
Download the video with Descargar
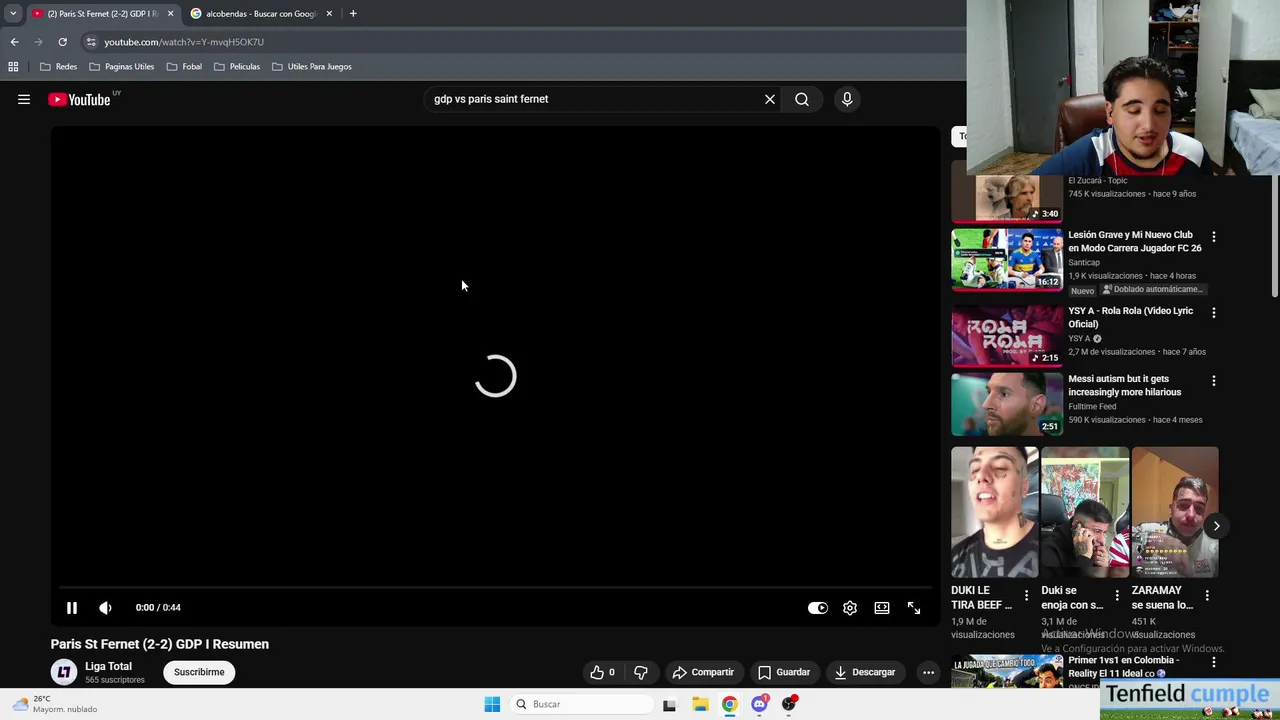pyautogui.click(x=865, y=672)
